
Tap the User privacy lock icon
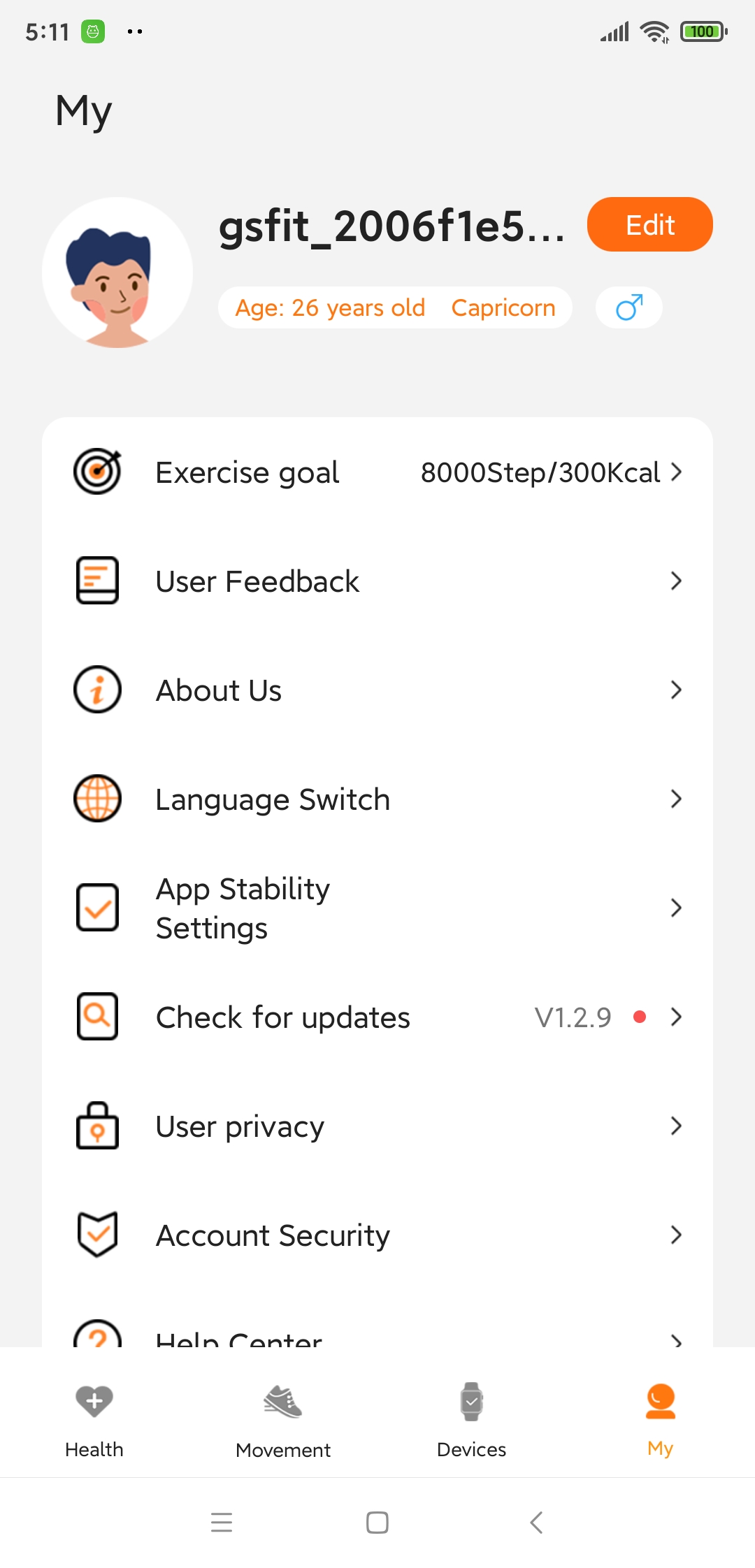(x=97, y=1126)
